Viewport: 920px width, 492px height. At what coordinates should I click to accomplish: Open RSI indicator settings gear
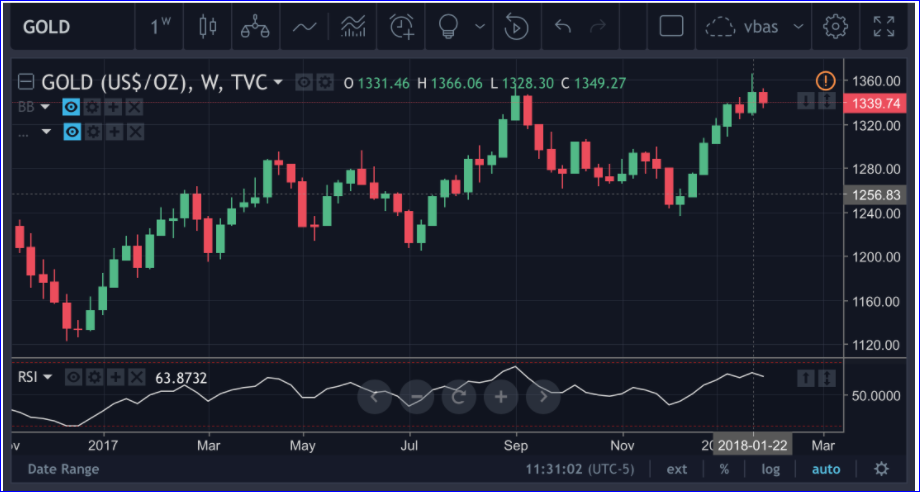(x=94, y=377)
